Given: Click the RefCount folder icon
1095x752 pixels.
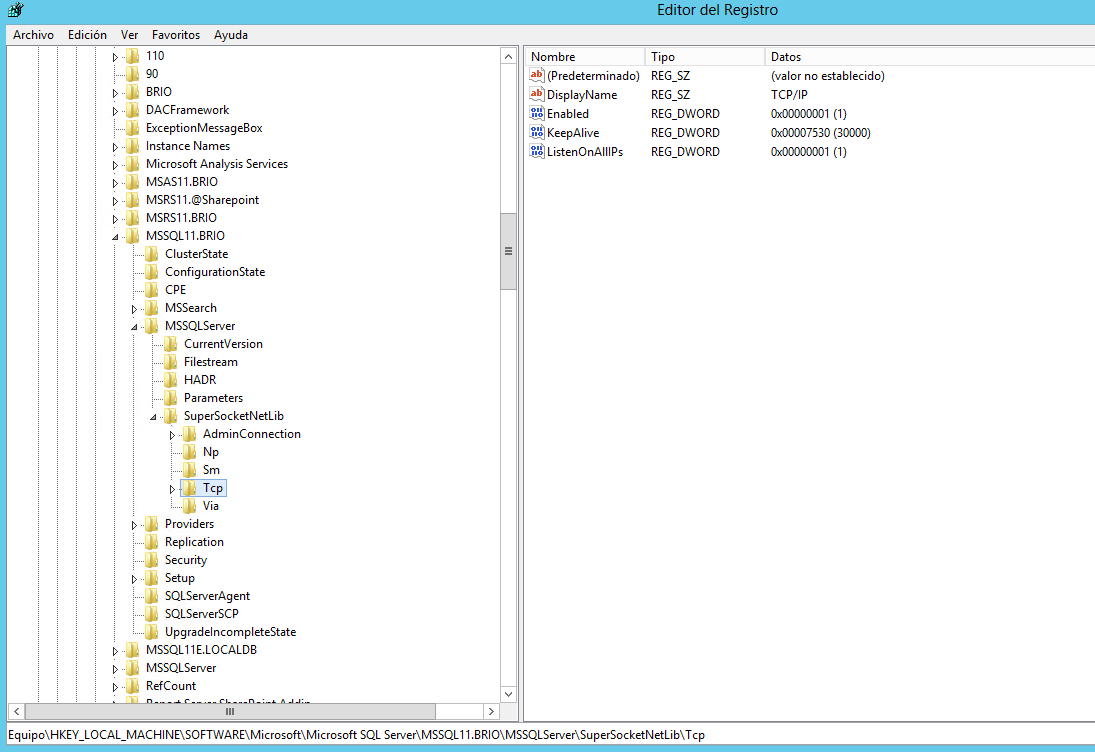Looking at the screenshot, I should pyautogui.click(x=133, y=686).
